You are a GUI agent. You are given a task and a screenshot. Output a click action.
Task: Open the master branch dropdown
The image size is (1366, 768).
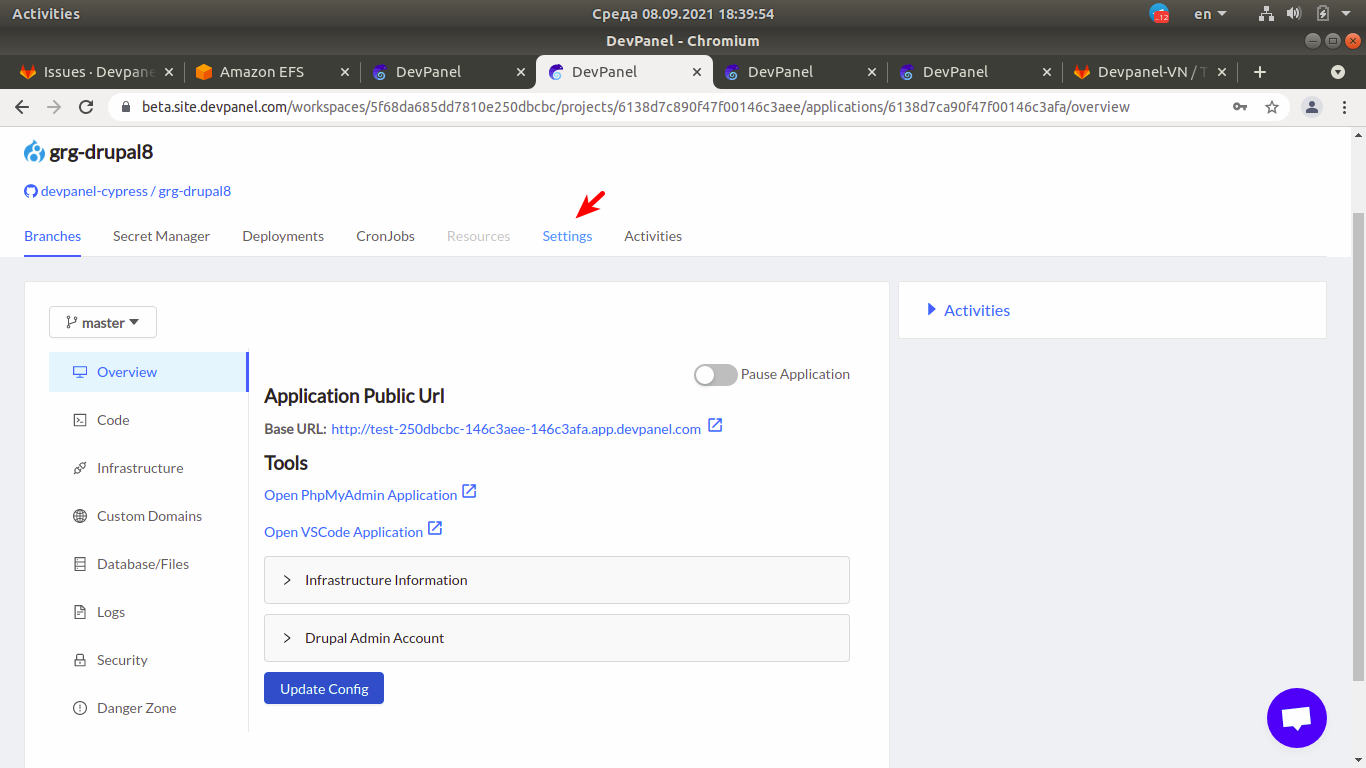[102, 322]
